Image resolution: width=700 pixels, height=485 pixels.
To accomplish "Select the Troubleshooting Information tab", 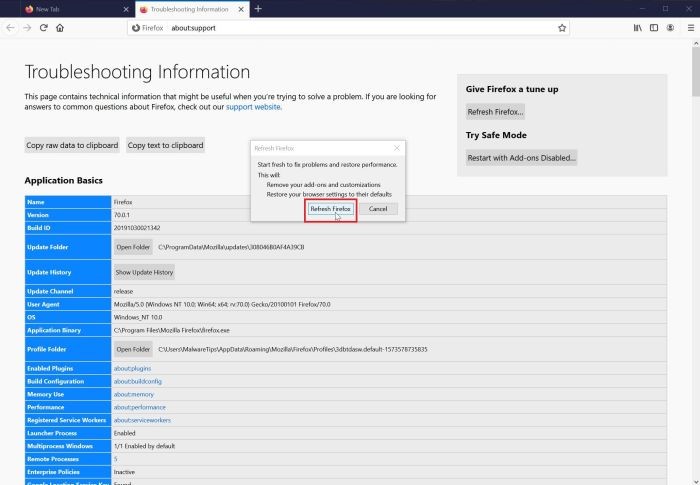I will click(192, 9).
